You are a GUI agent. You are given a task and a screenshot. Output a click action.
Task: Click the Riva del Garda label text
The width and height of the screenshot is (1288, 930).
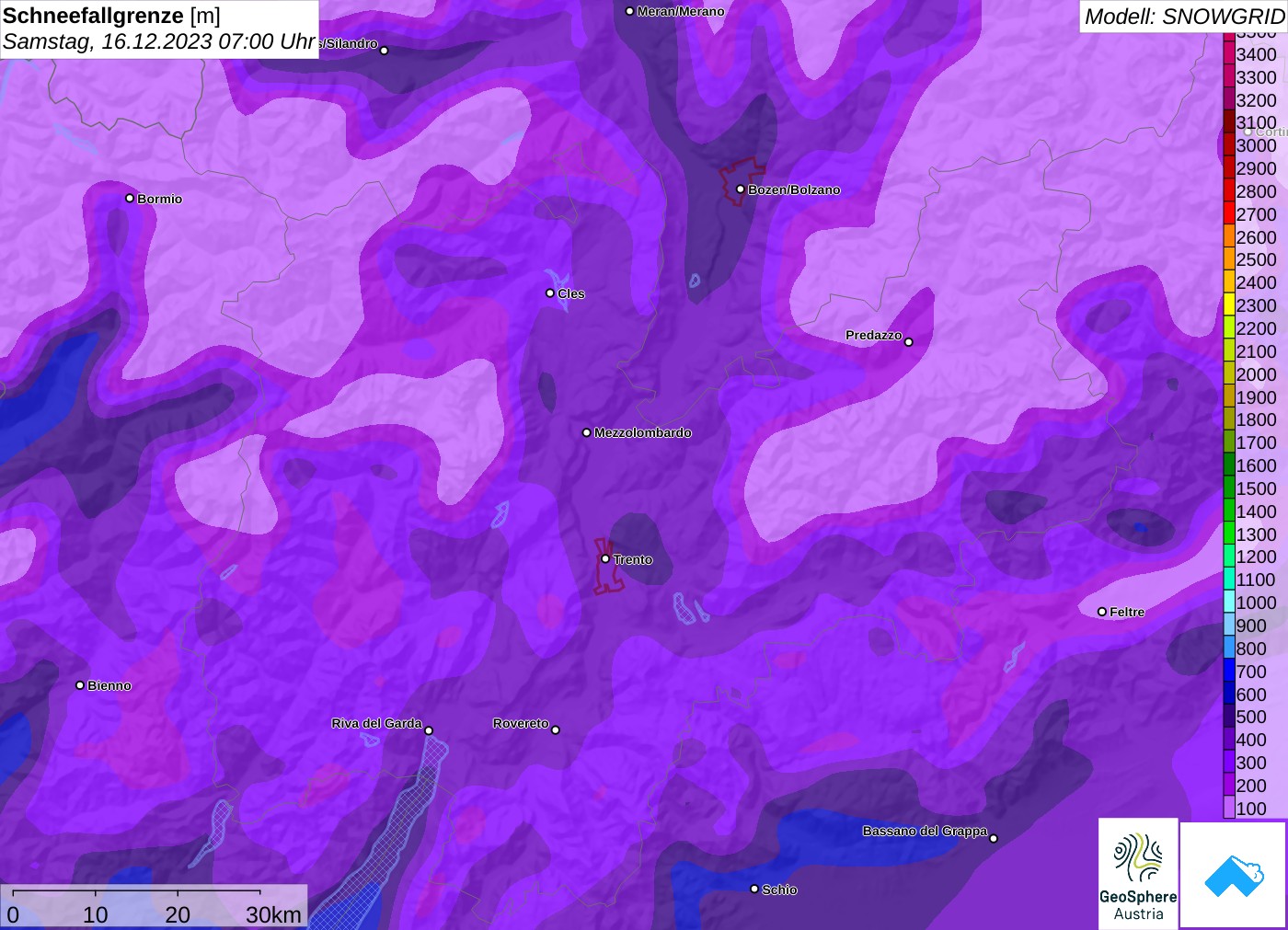point(376,723)
